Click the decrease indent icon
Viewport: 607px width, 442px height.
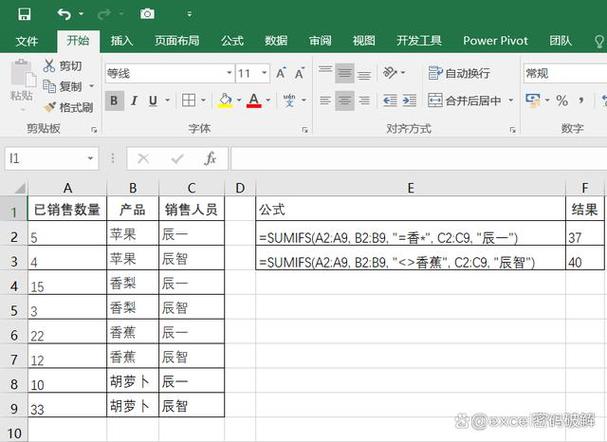coord(390,101)
